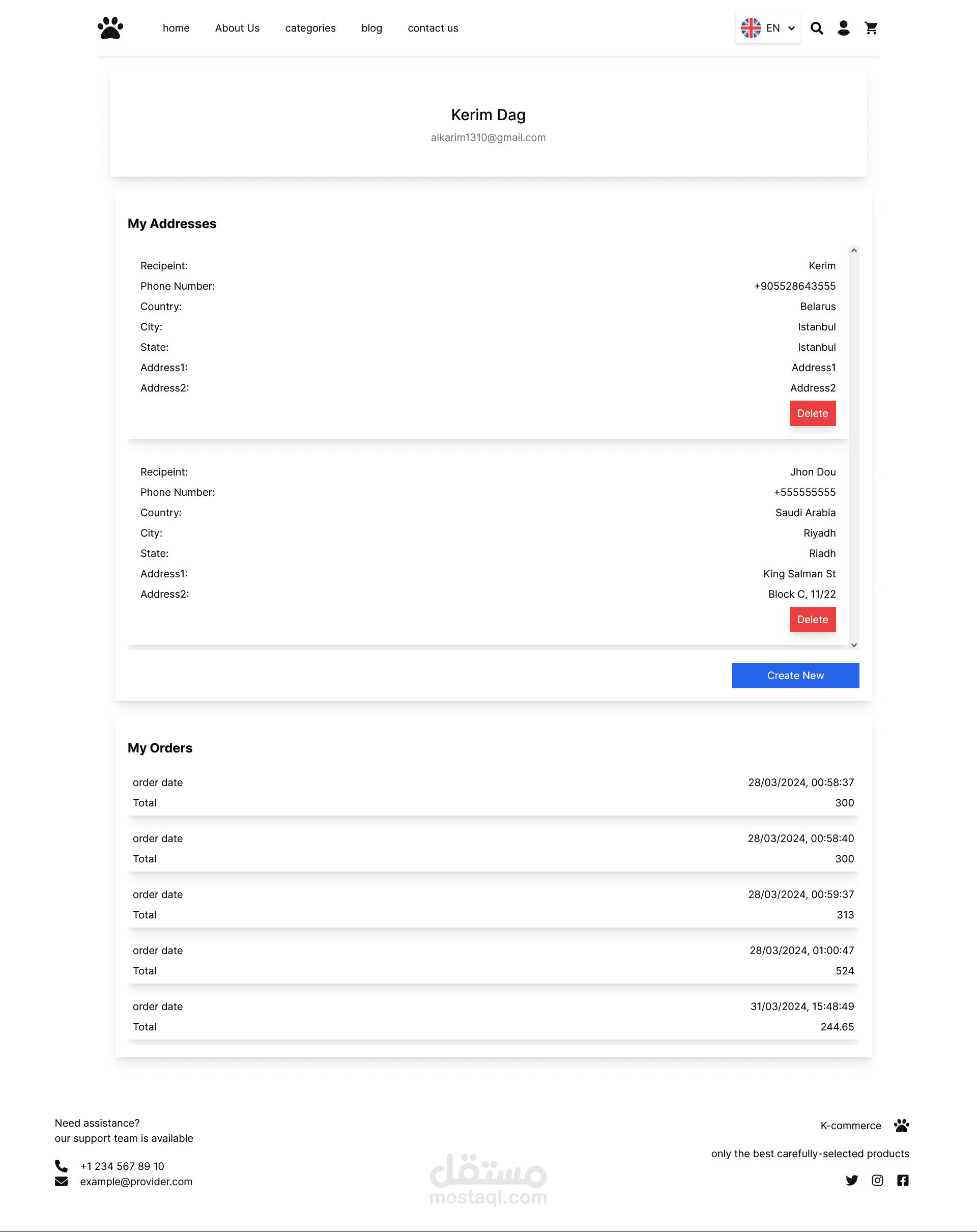Click the Create New address button

pyautogui.click(x=795, y=676)
